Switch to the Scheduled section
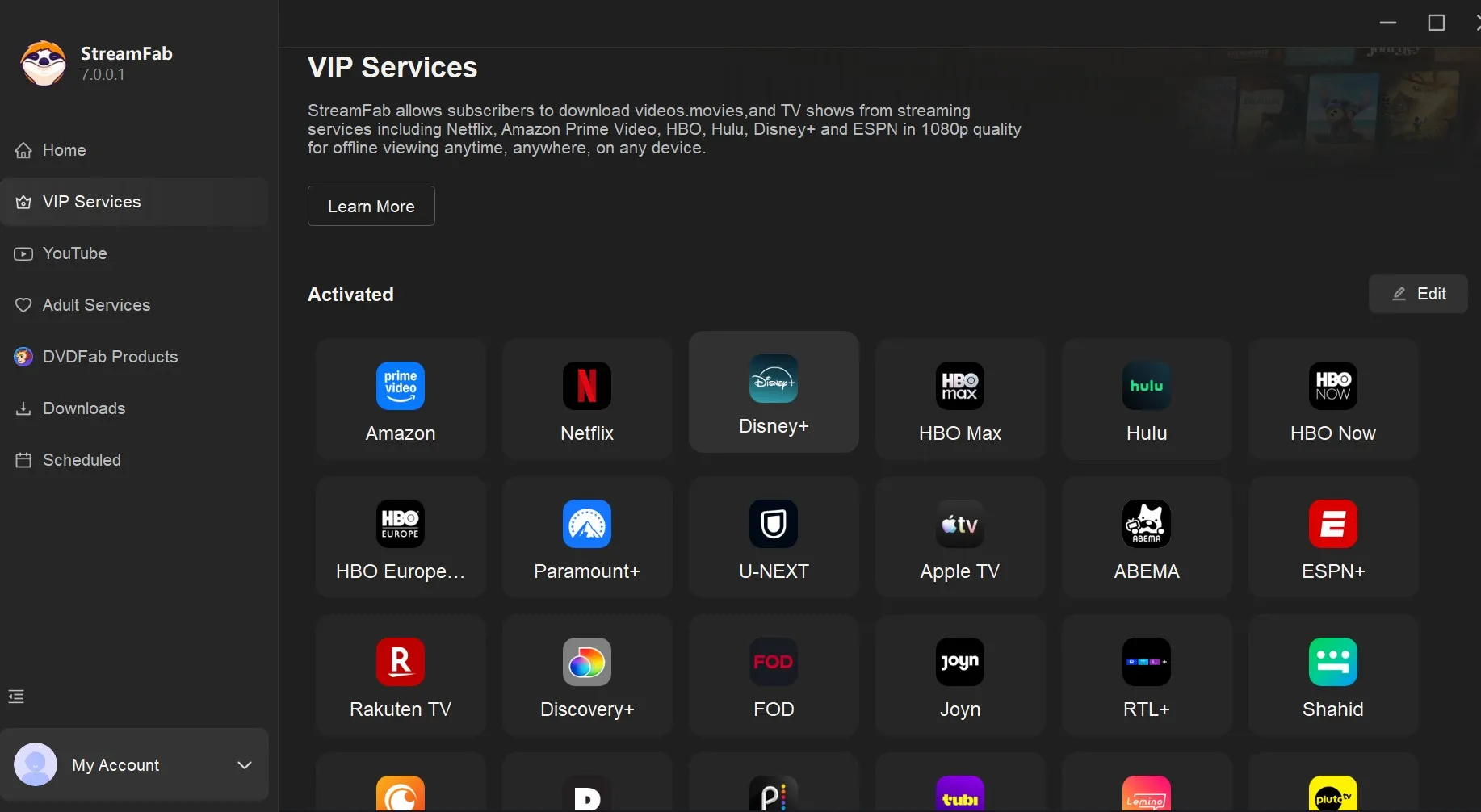Viewport: 1481px width, 812px height. click(x=82, y=460)
